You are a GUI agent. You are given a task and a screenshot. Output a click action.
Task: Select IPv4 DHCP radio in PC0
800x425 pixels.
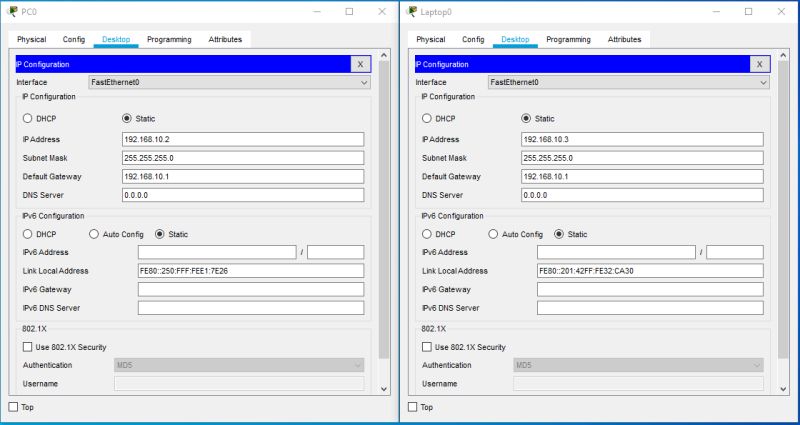(28, 118)
